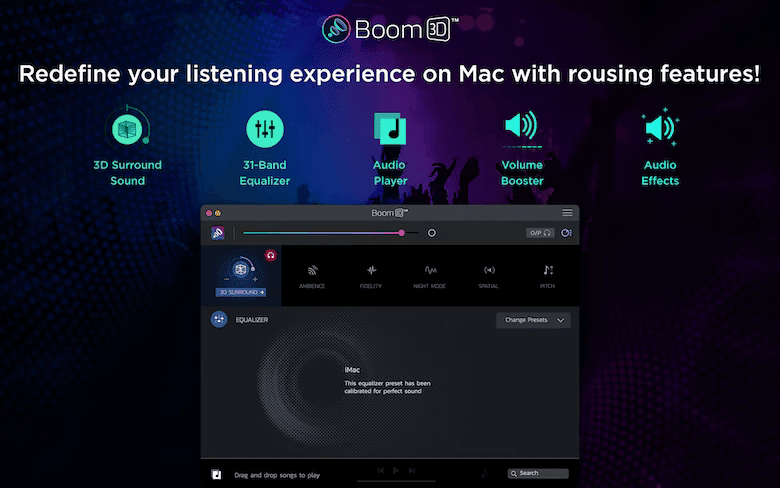Open the audio player playlist icon
Image resolution: width=780 pixels, height=488 pixels.
[x=216, y=475]
